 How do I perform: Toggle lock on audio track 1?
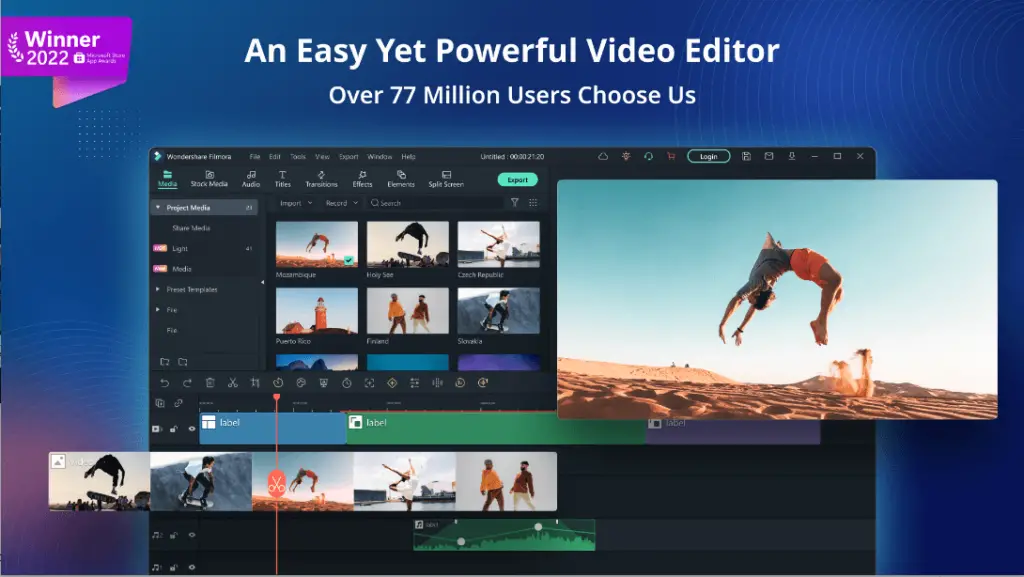174,567
